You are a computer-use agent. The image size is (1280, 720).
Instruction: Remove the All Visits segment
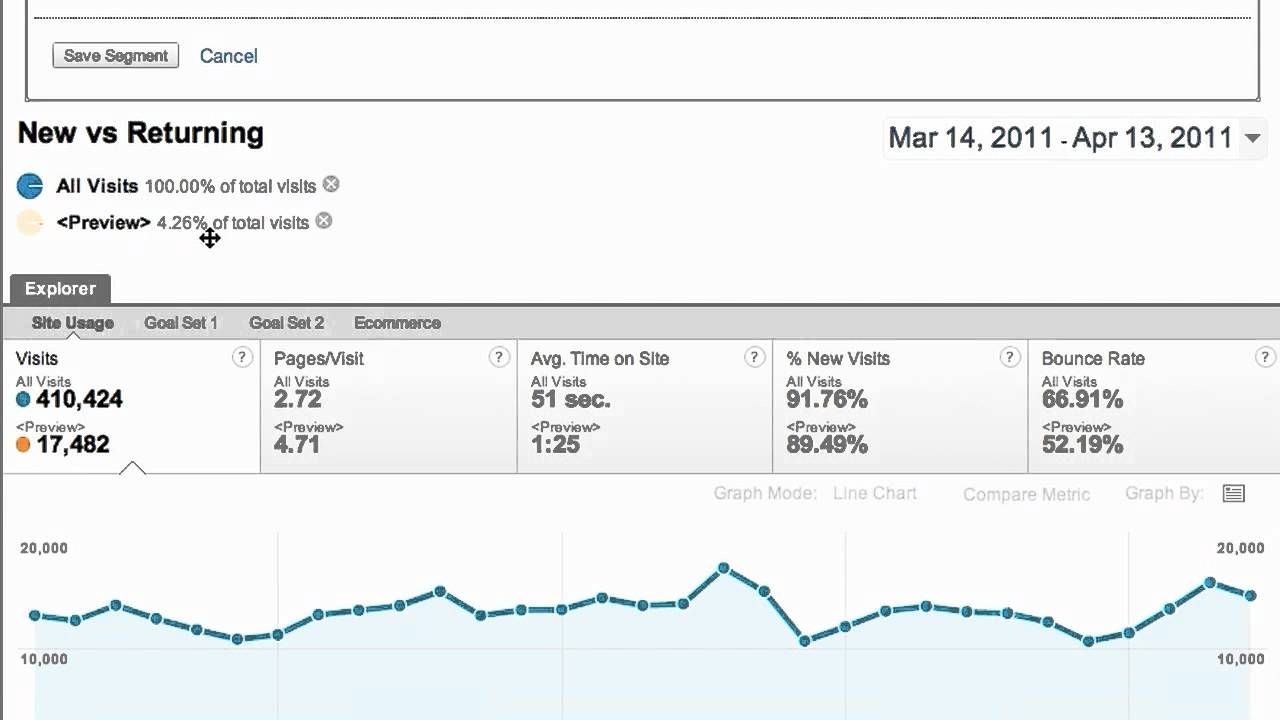click(331, 185)
